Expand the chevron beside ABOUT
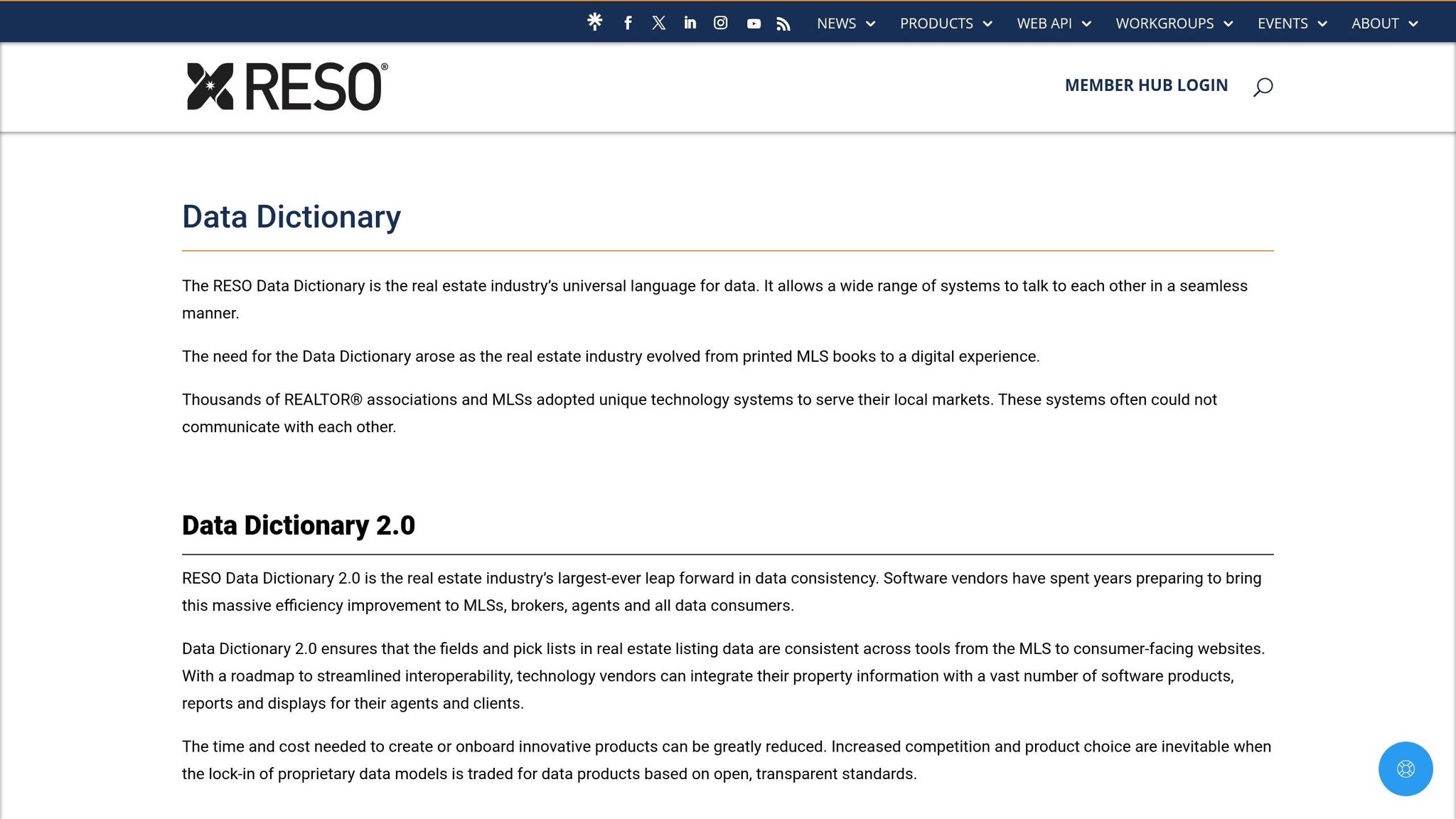This screenshot has height=819, width=1456. (x=1413, y=24)
